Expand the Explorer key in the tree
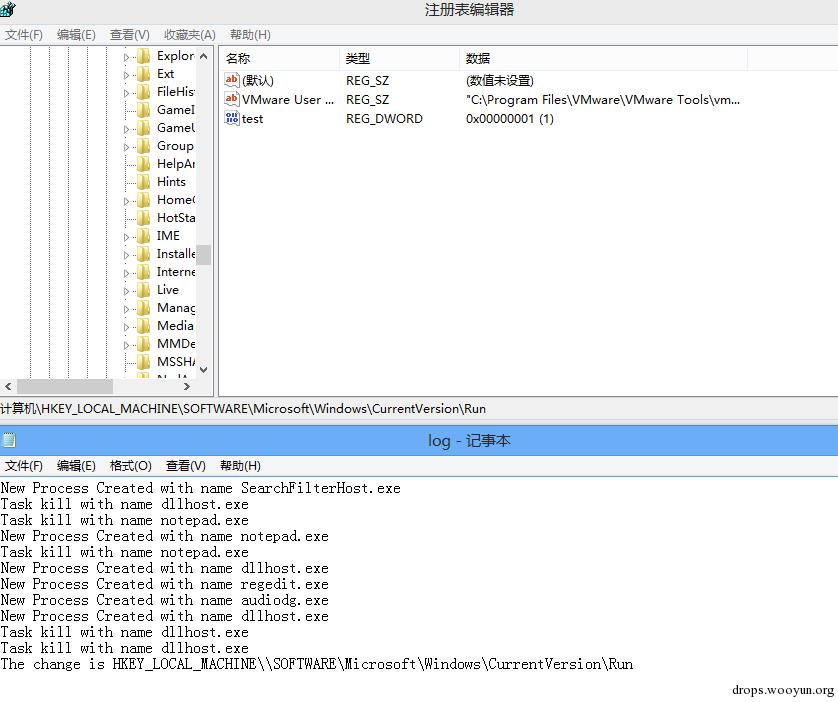Image resolution: width=838 pixels, height=702 pixels. (x=126, y=57)
